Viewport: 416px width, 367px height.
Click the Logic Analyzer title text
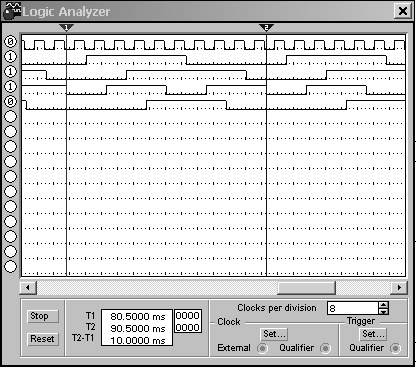click(66, 12)
